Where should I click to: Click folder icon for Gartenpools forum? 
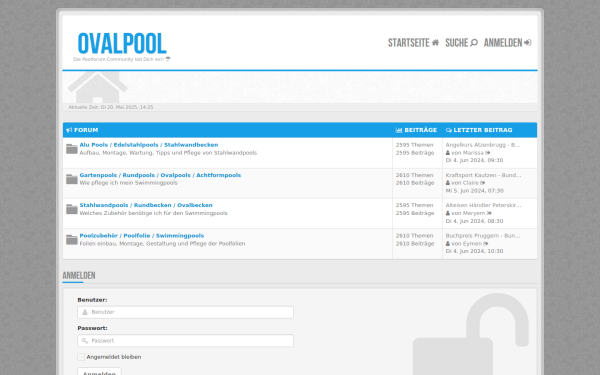click(x=72, y=179)
